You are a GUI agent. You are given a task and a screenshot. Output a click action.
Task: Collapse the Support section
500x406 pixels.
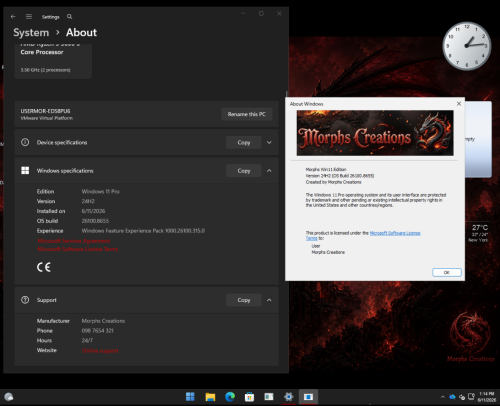click(269, 300)
